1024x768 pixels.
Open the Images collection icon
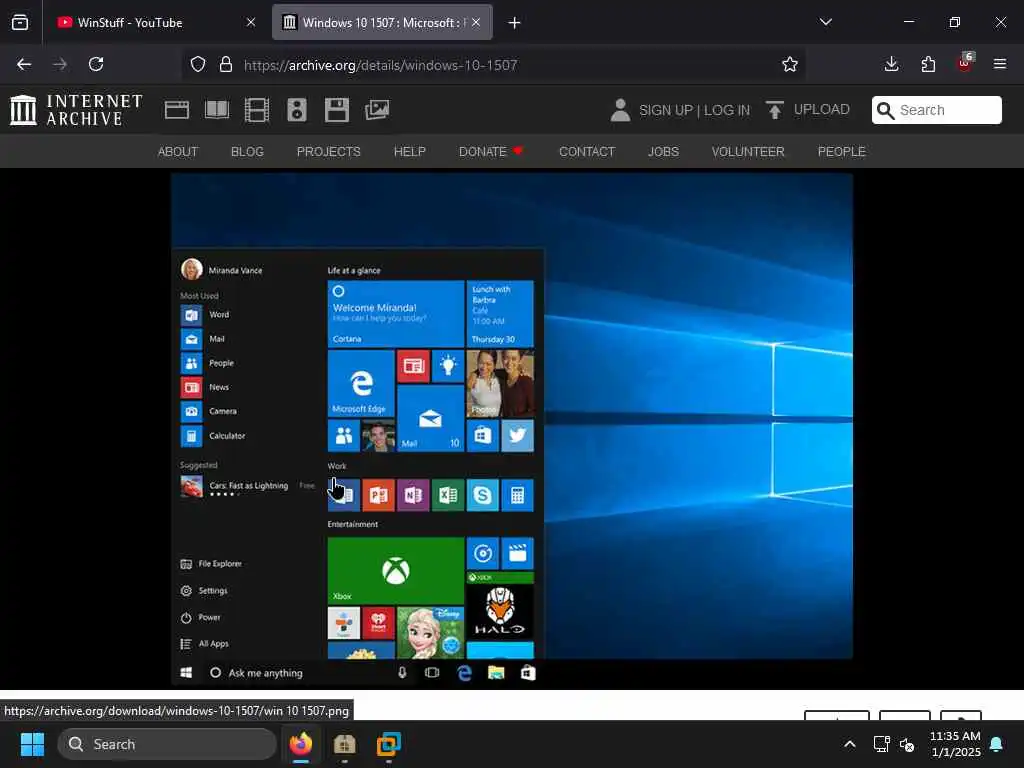[x=377, y=110]
